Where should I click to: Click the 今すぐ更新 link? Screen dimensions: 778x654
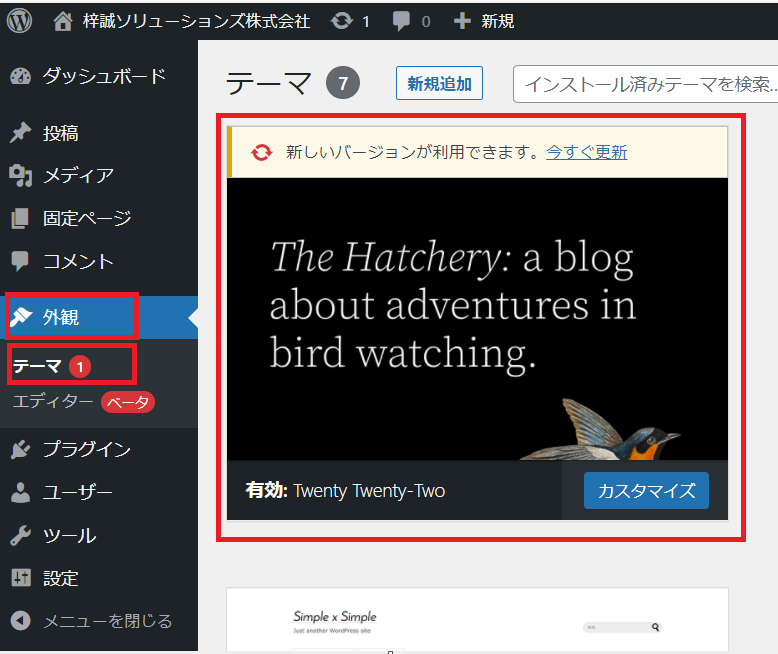pos(586,153)
